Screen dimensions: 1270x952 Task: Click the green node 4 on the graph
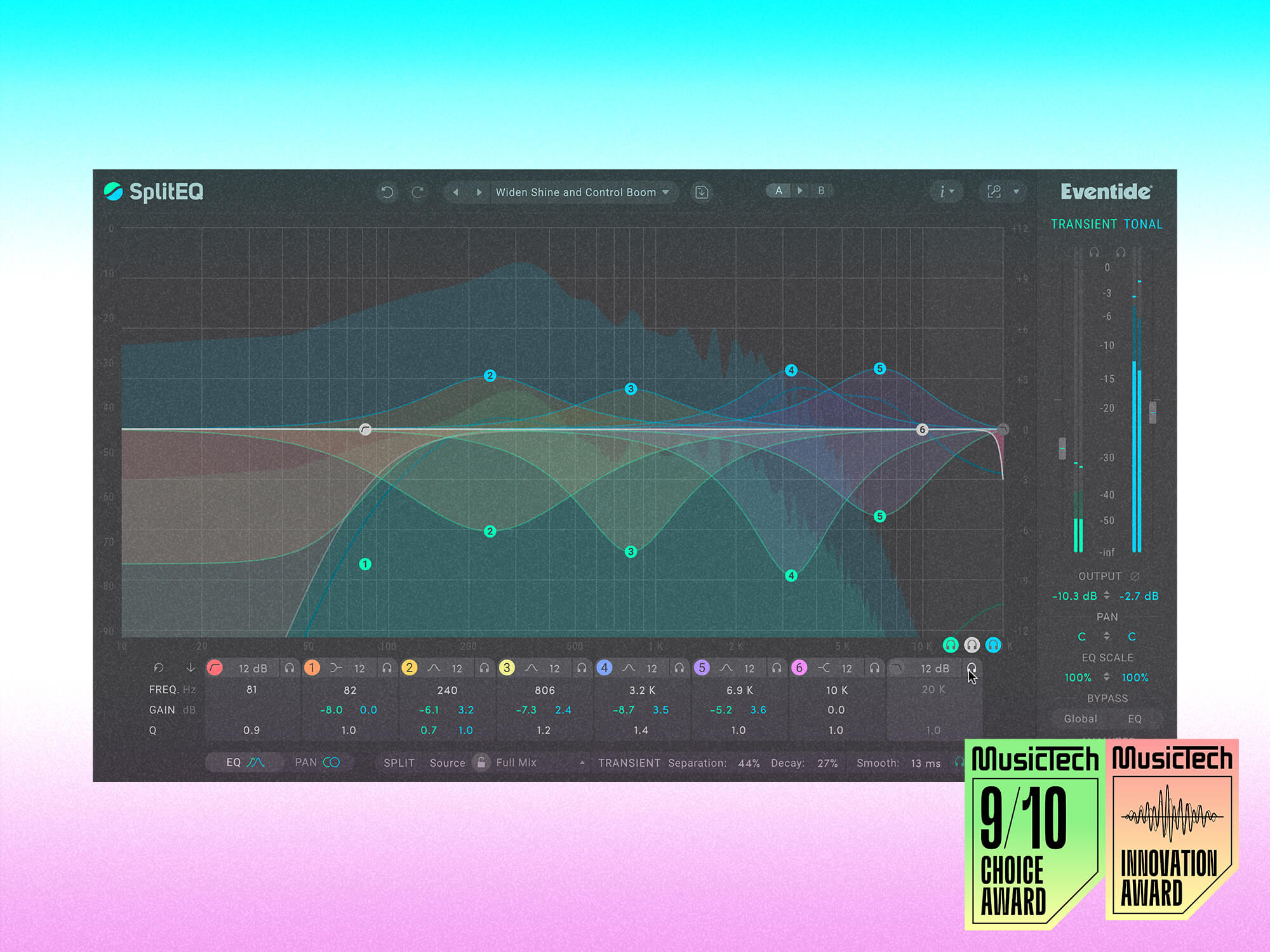point(791,576)
